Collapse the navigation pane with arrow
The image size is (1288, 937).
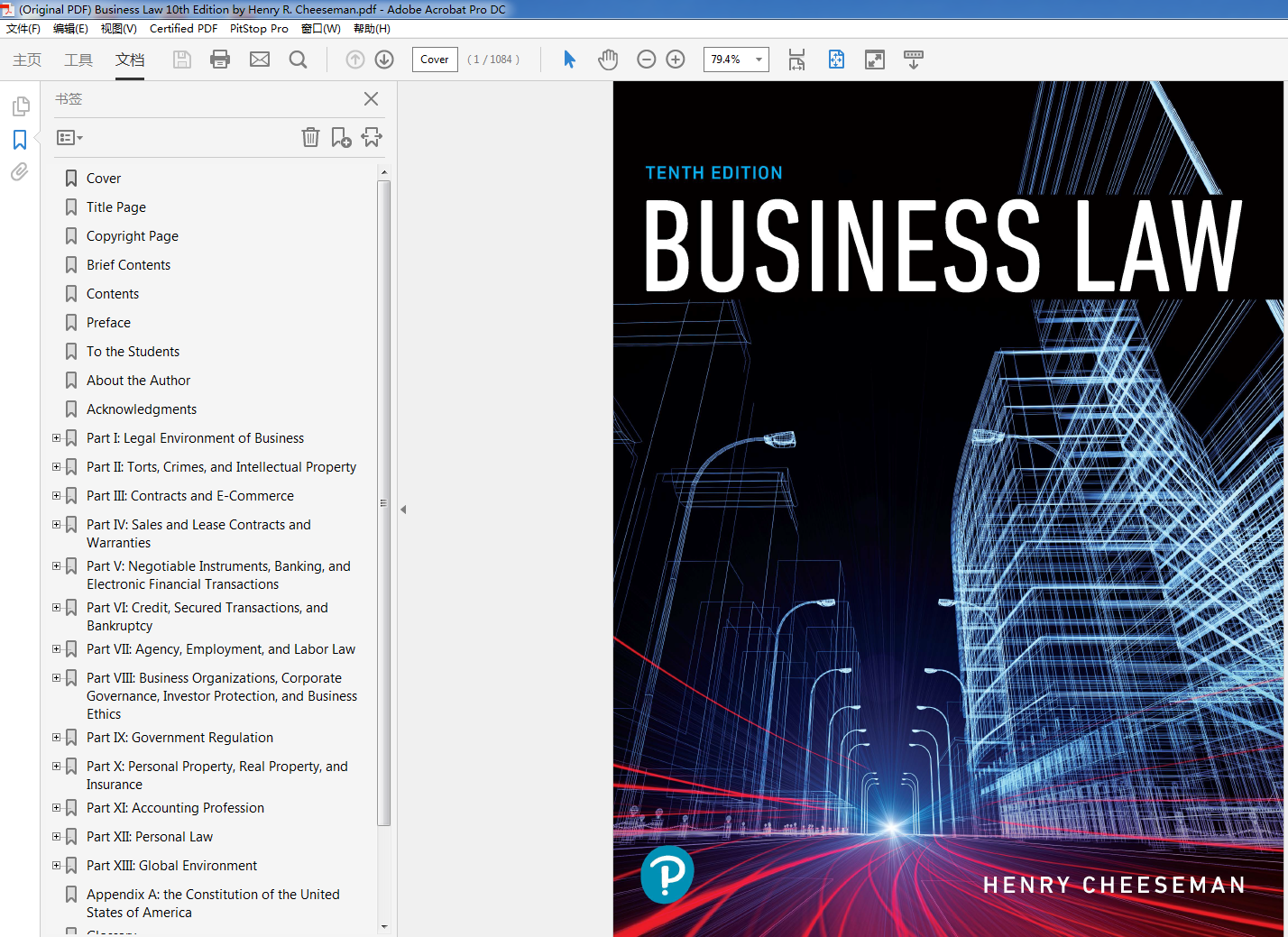click(403, 510)
